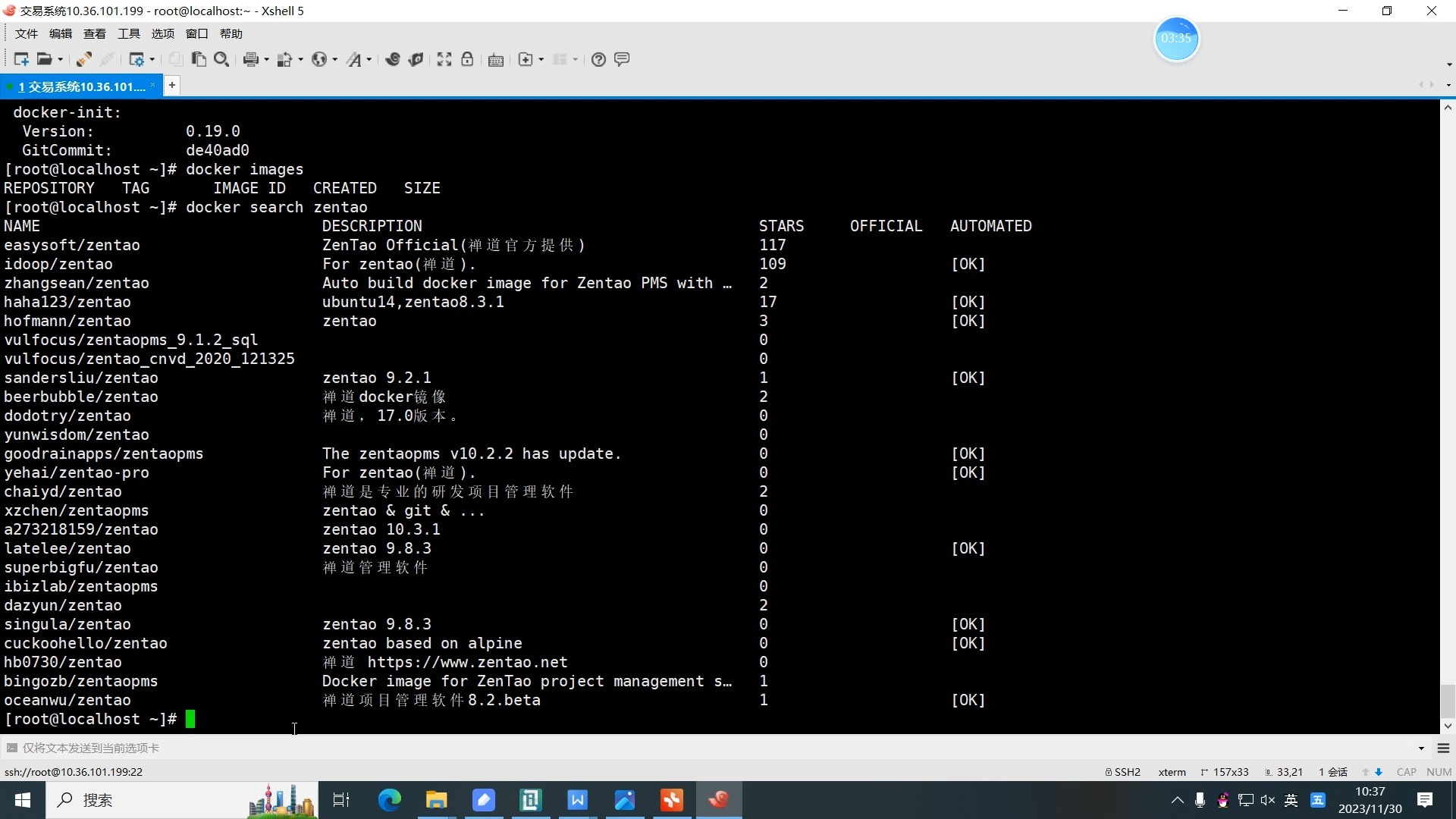Toggle muted volume icon in system tray
The image size is (1456, 819).
[1268, 800]
